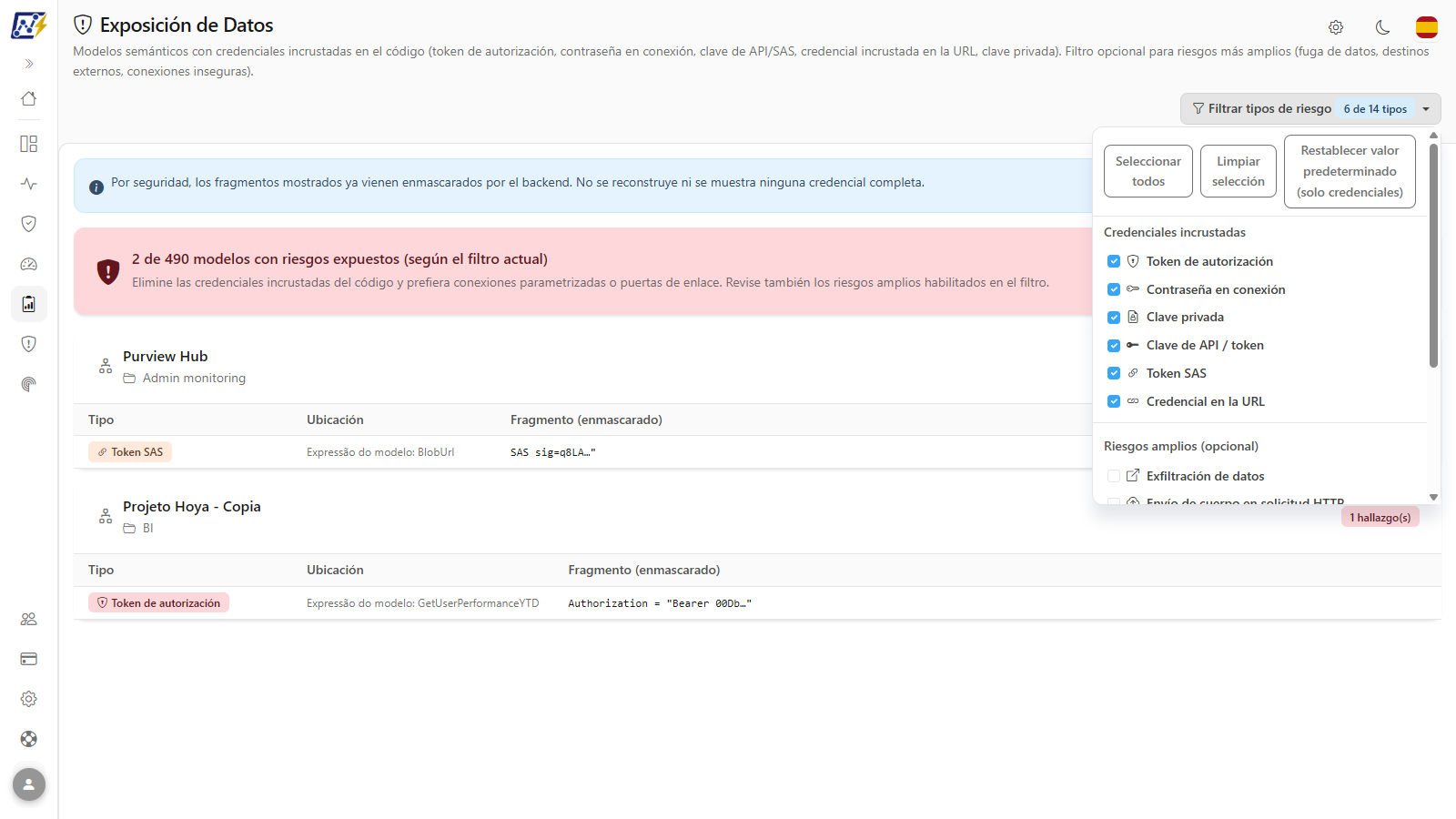Uncheck Clave privada risk type
Viewport: 1456px width, 819px height.
1114,318
